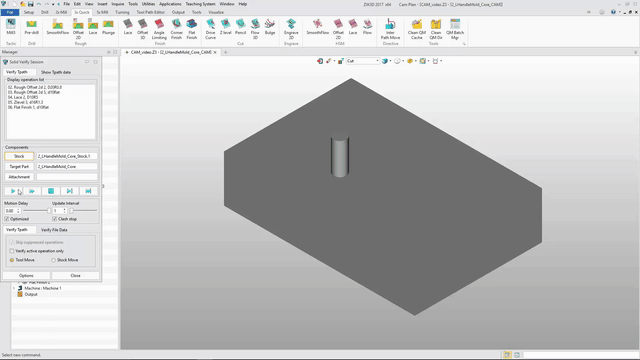Screen dimensions: 640x360
Task: Select the Rough SmoothFlow operation
Action: click(x=58, y=27)
